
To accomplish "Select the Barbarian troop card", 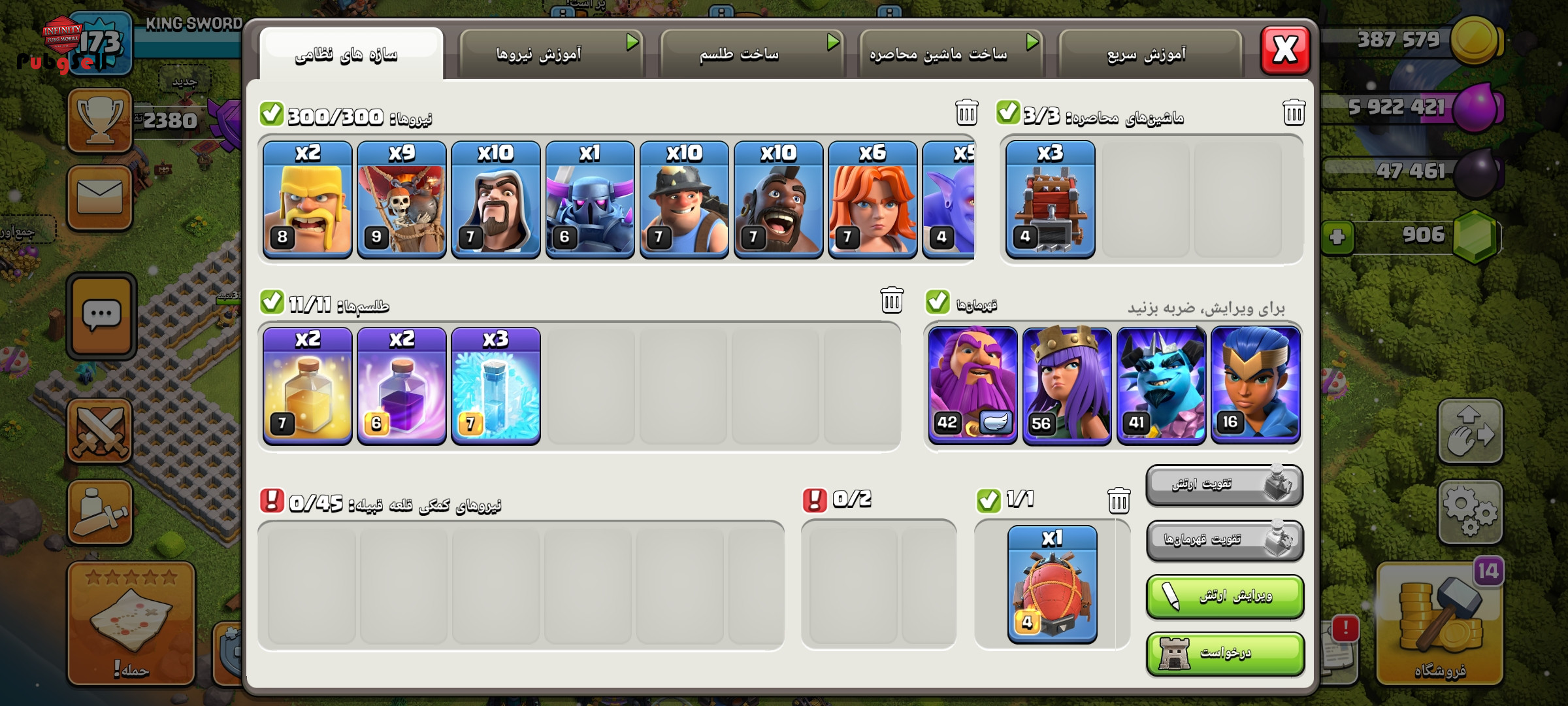I will pos(307,199).
